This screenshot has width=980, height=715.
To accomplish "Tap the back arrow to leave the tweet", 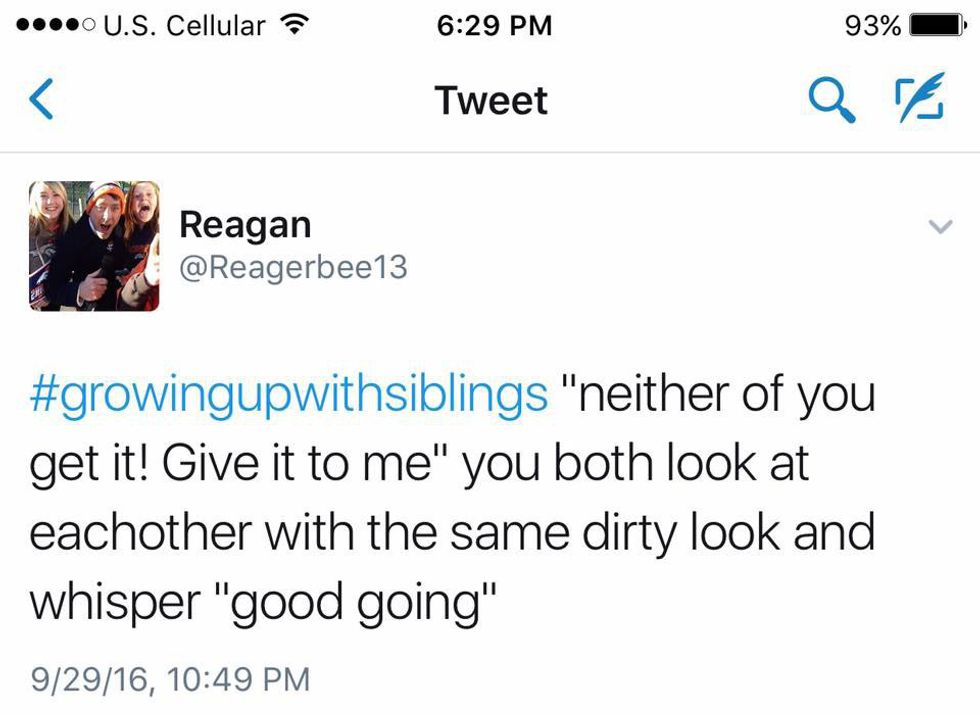I will pyautogui.click(x=41, y=101).
